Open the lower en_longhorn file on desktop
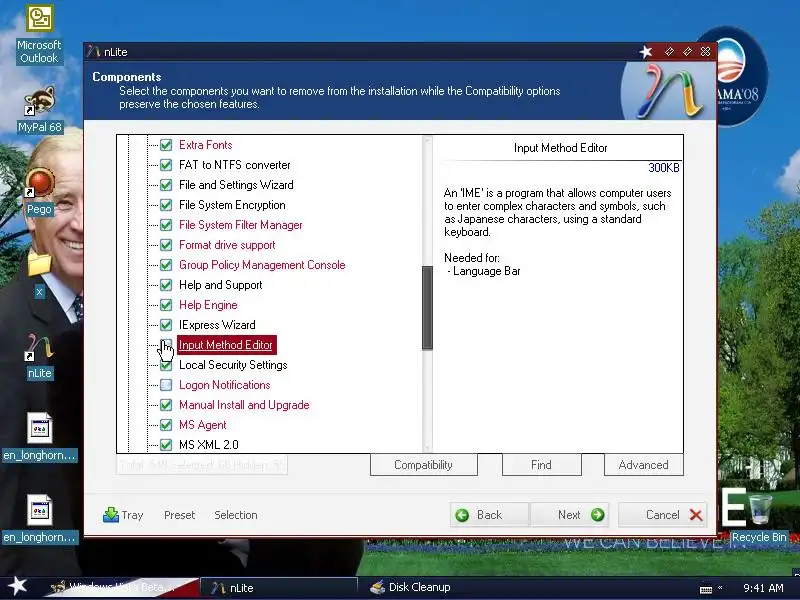 click(39, 518)
